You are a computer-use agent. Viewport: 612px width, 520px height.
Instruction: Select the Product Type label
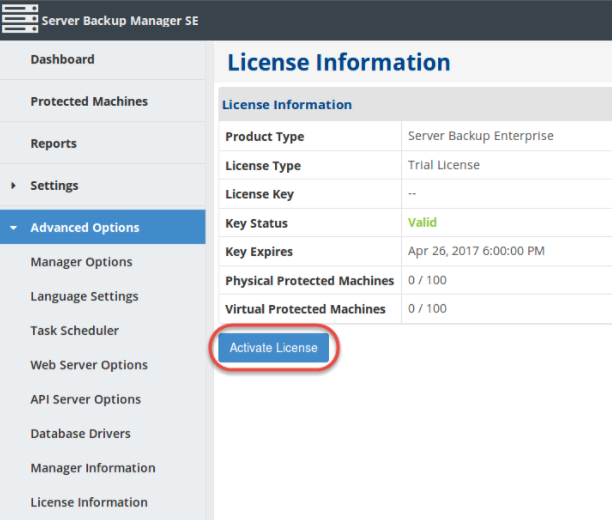point(265,137)
